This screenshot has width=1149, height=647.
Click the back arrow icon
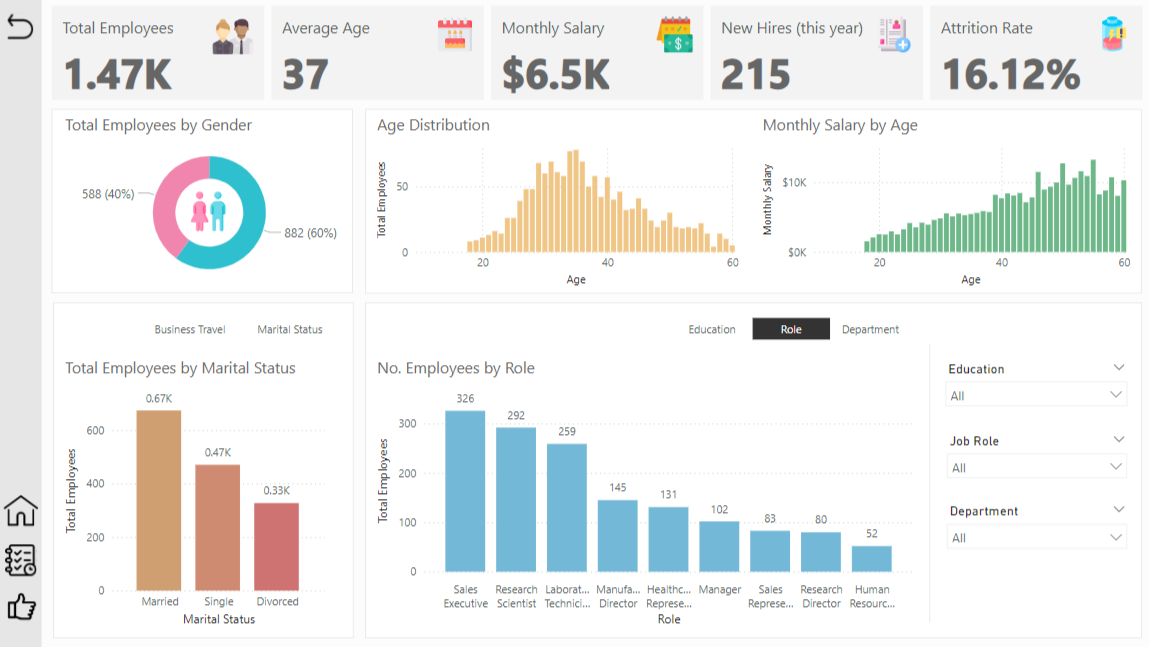[20, 28]
